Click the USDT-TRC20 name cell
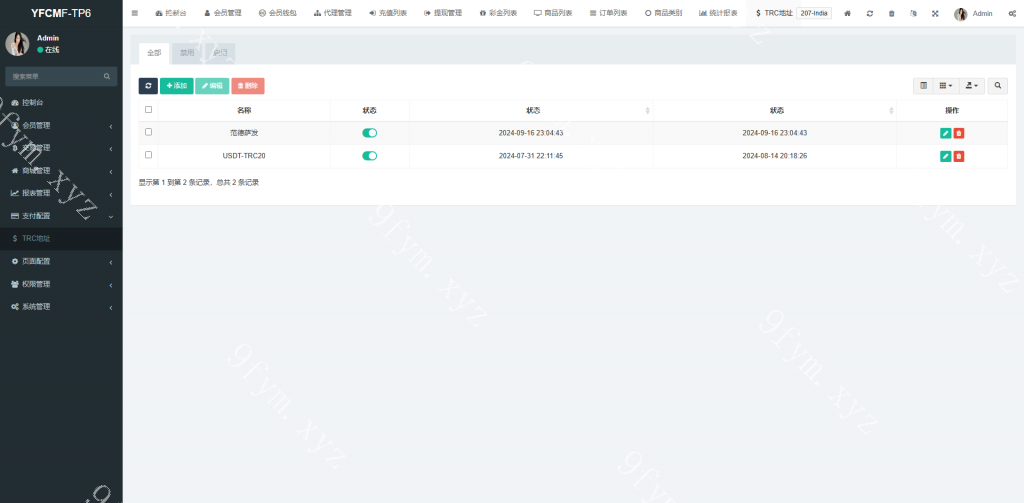 point(244,156)
